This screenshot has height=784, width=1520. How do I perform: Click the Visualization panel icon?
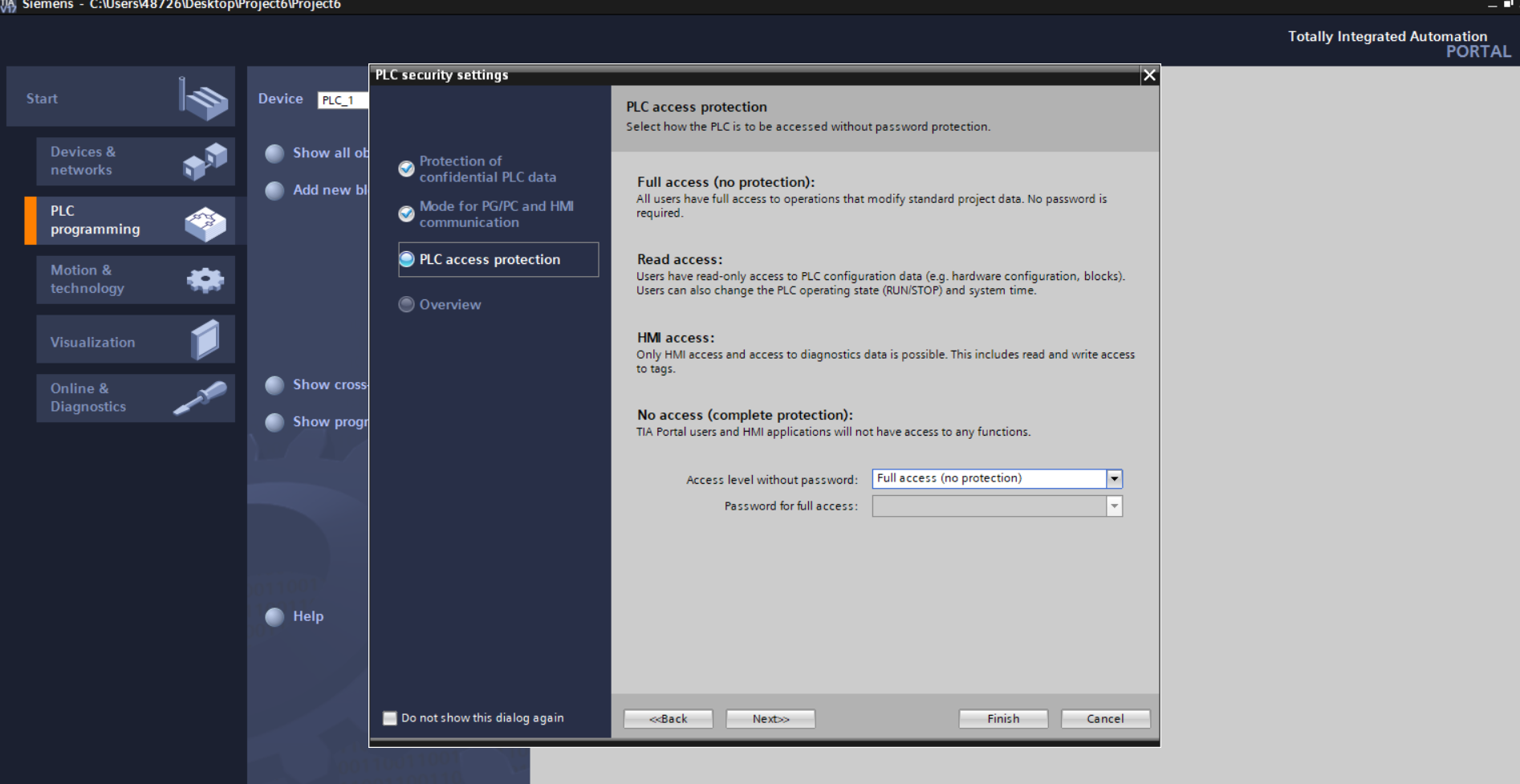coord(205,339)
